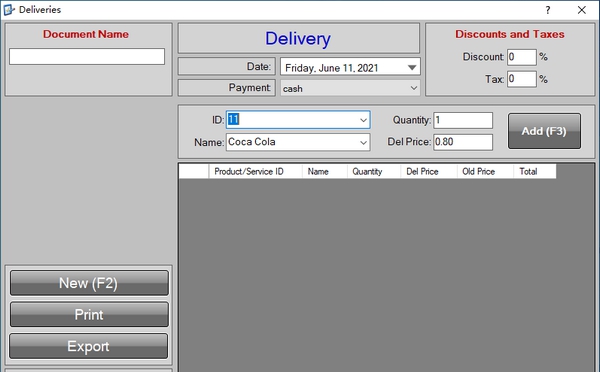600x372 pixels.
Task: Click into the Discount percent field
Action: click(x=522, y=57)
